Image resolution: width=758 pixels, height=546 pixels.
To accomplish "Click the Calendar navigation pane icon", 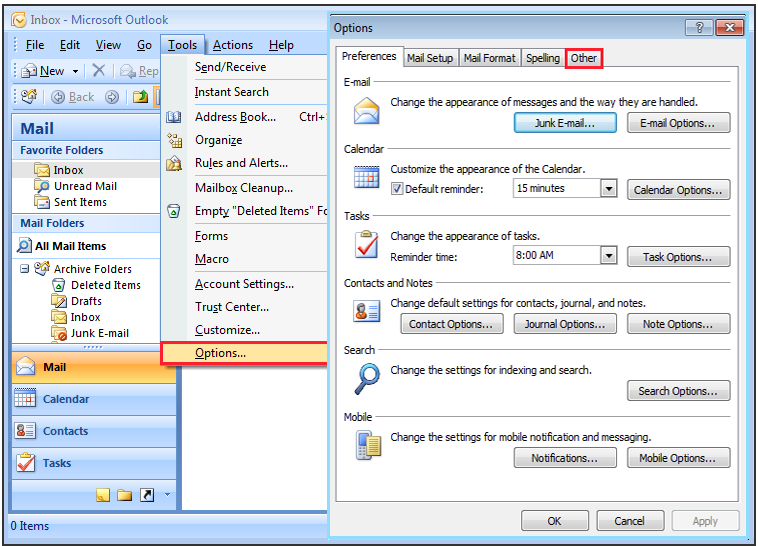I will pyautogui.click(x=25, y=398).
